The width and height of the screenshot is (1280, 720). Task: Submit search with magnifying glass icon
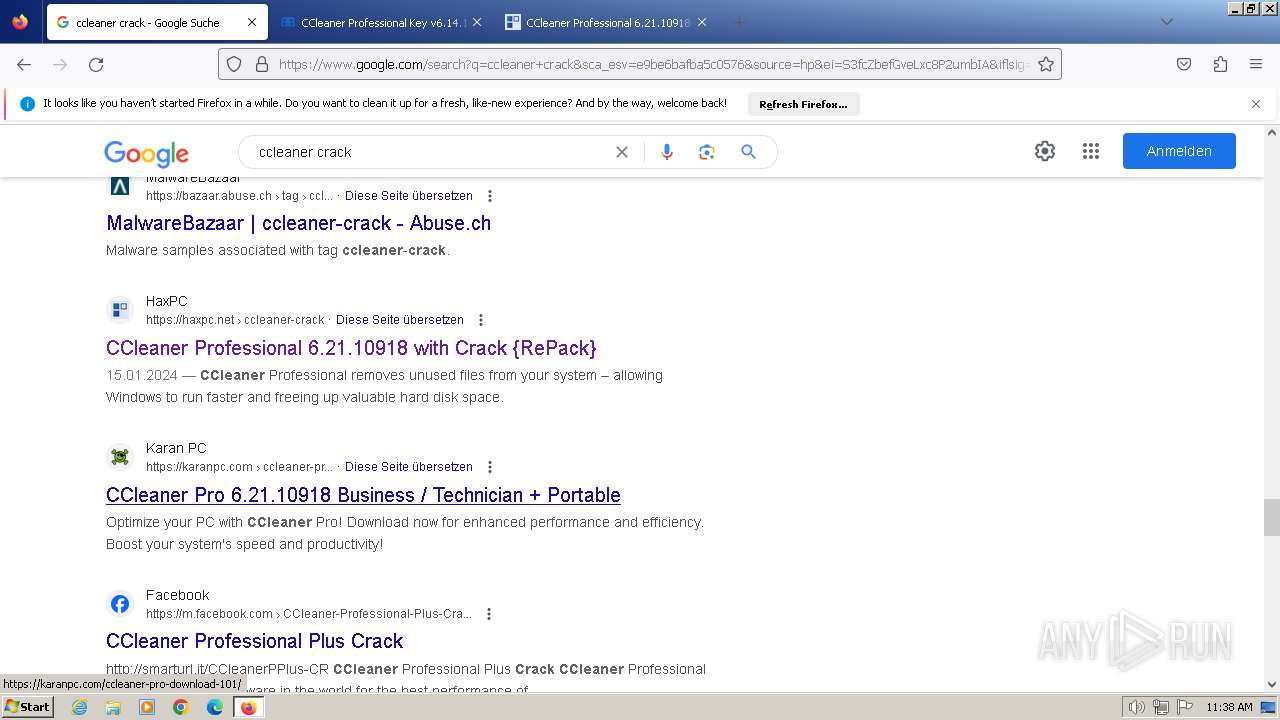[748, 152]
